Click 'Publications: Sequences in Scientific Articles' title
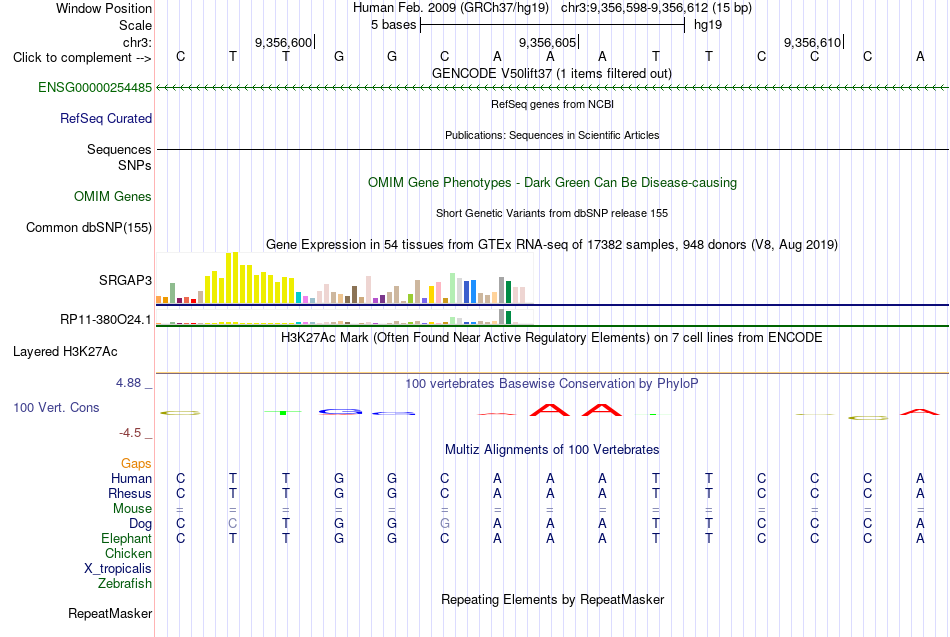950x637 pixels. (552, 135)
